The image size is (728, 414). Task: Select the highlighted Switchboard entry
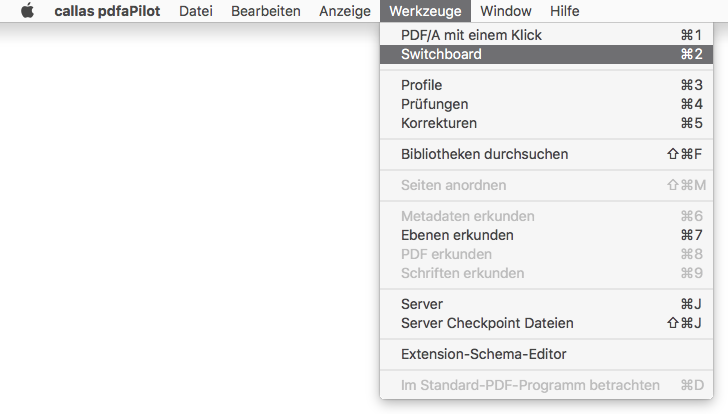[546, 54]
